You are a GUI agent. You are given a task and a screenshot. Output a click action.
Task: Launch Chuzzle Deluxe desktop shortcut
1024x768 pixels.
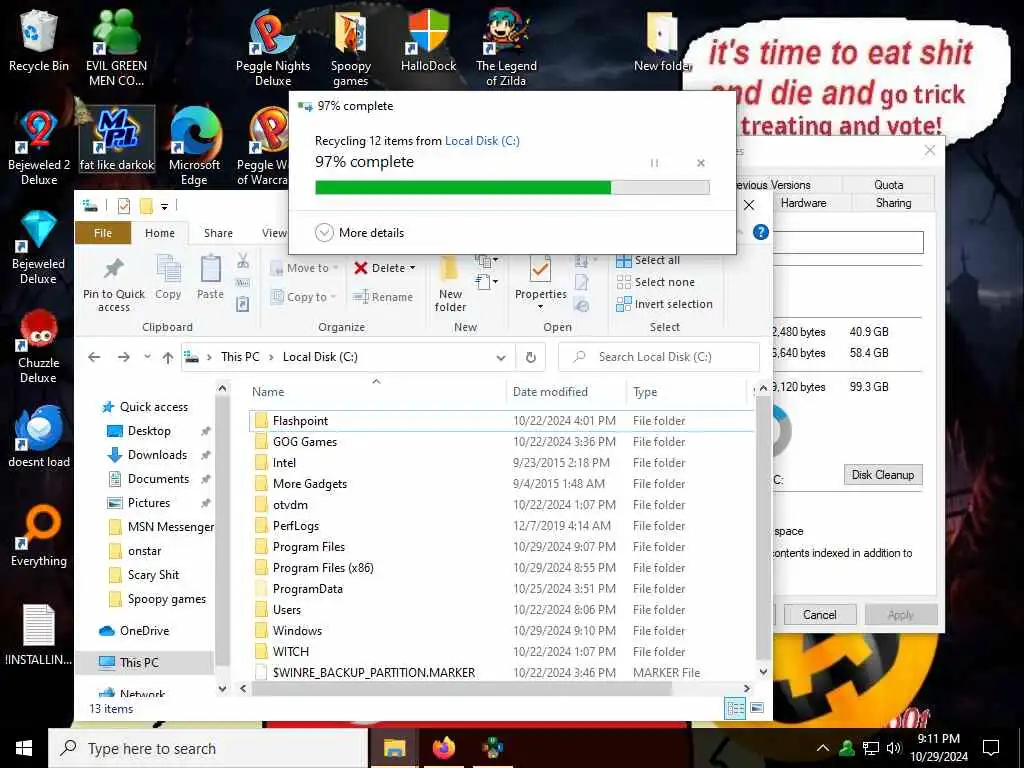[x=39, y=346]
